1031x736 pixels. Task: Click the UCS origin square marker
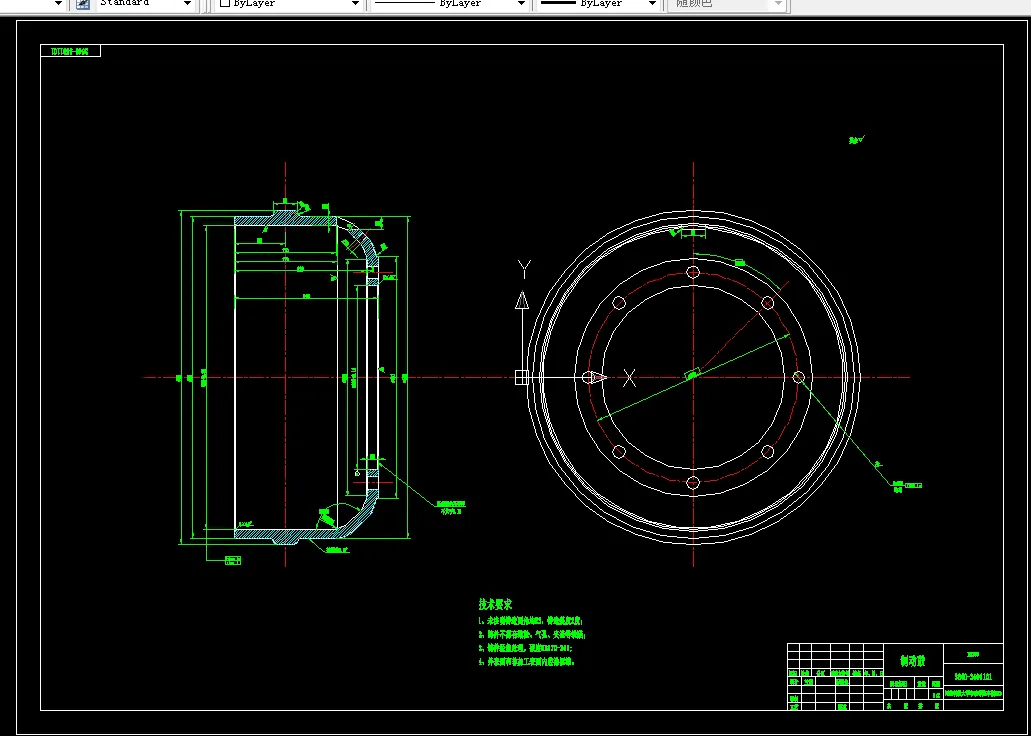click(x=521, y=377)
